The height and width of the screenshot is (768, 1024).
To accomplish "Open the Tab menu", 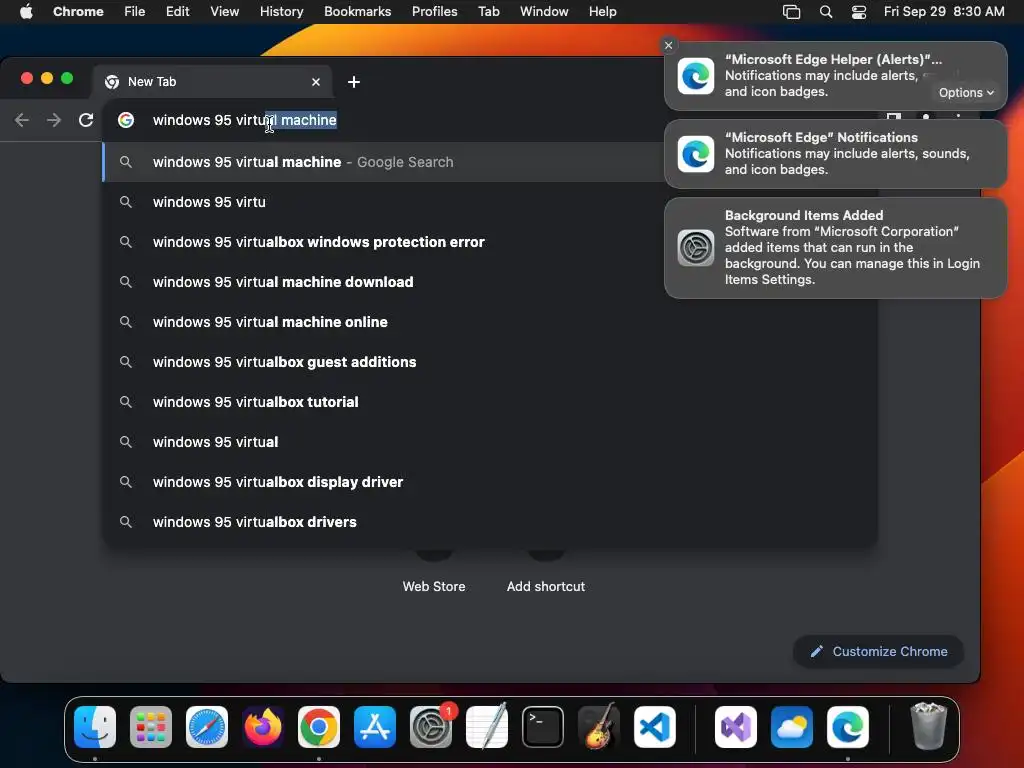I will (x=488, y=12).
